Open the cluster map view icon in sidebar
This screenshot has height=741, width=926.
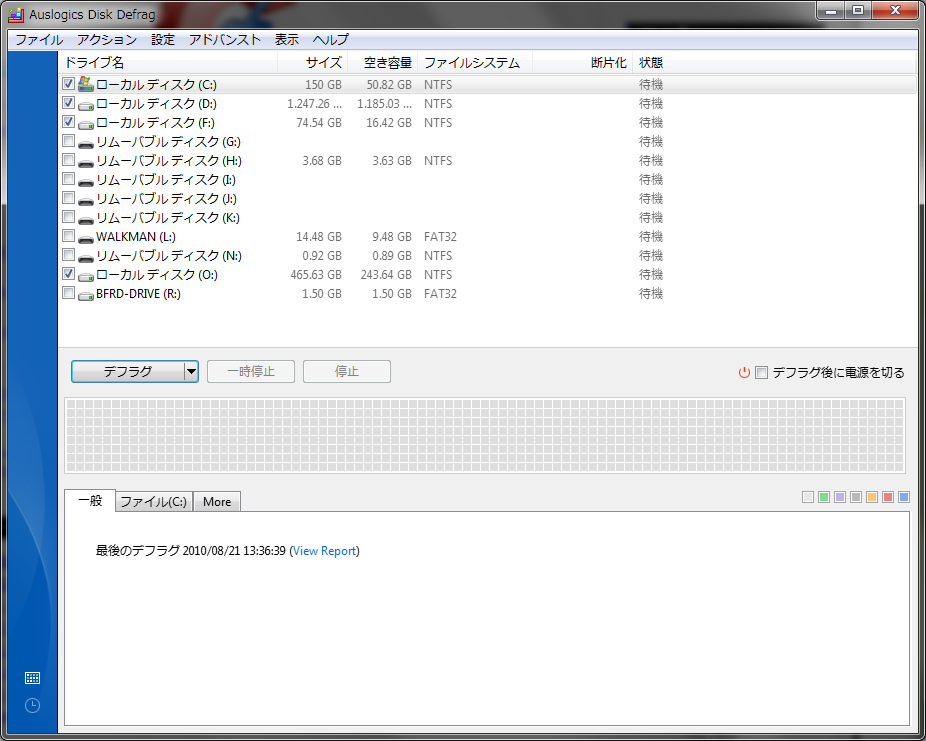(x=32, y=678)
